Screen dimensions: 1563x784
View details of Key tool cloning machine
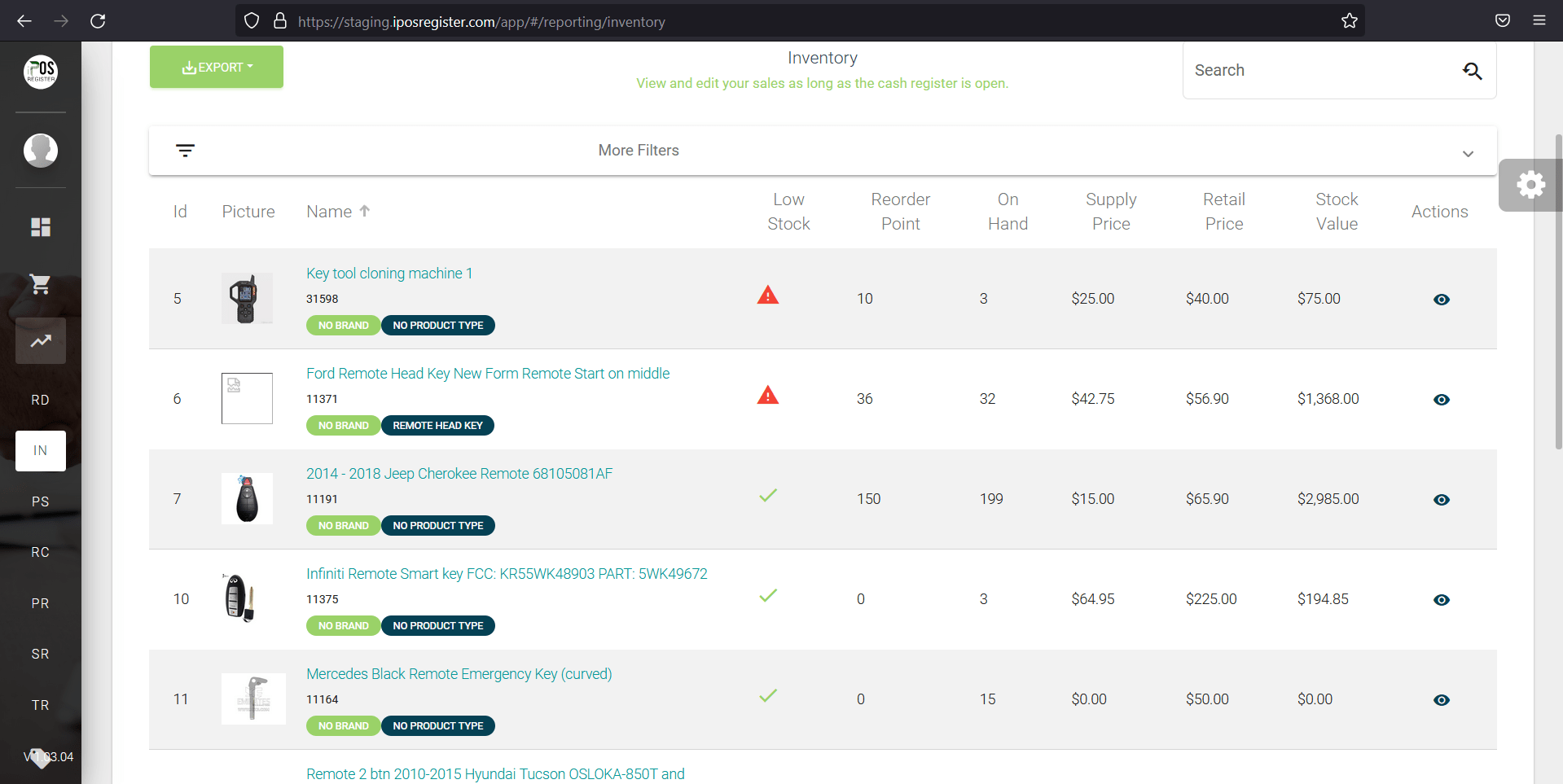click(x=1441, y=300)
